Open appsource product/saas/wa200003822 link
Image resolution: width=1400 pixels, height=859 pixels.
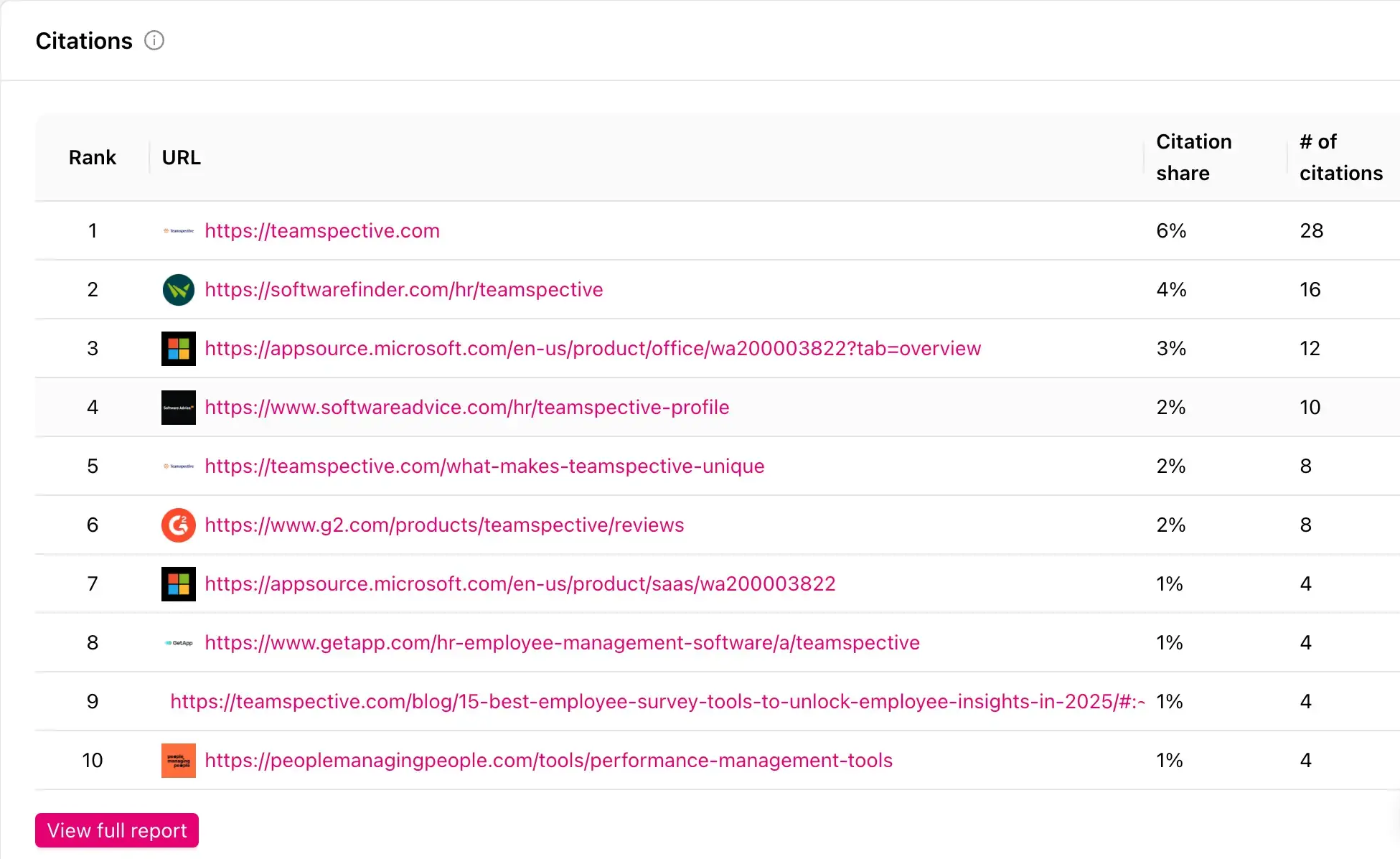(520, 584)
